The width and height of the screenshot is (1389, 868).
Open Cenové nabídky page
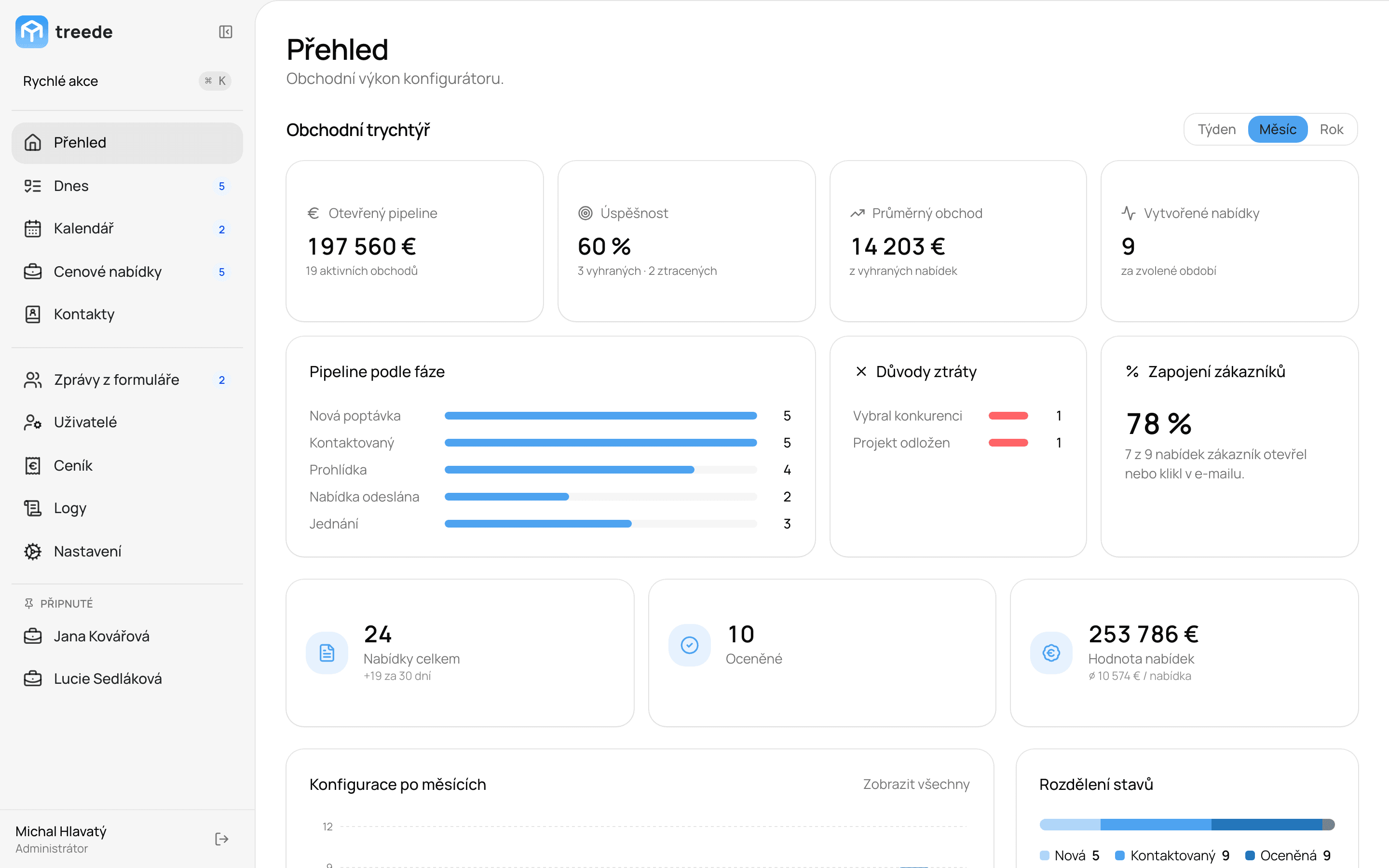click(127, 271)
